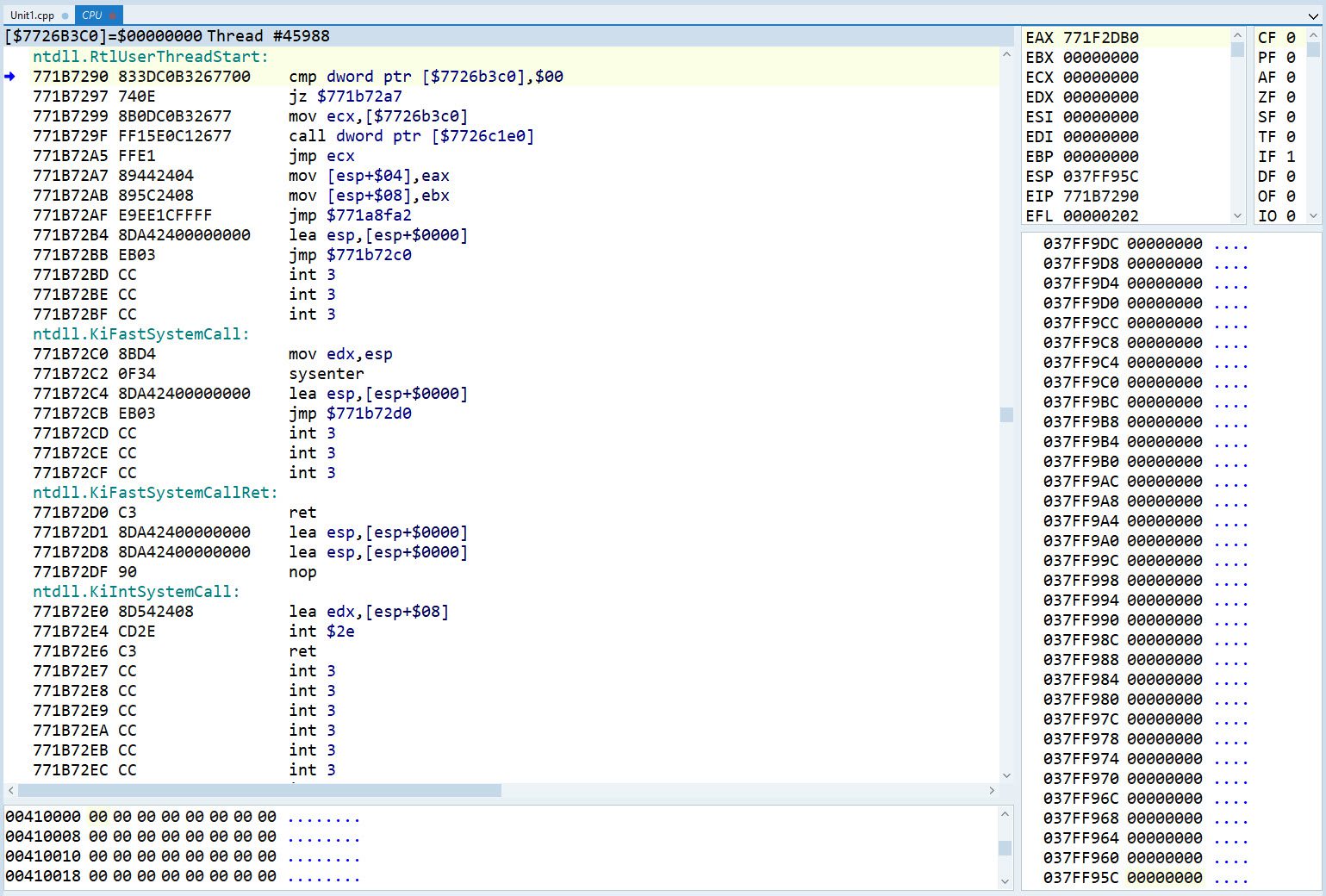Screen dimensions: 1326x896
Task: Toggle the PF parity flag
Action: (x=1277, y=58)
